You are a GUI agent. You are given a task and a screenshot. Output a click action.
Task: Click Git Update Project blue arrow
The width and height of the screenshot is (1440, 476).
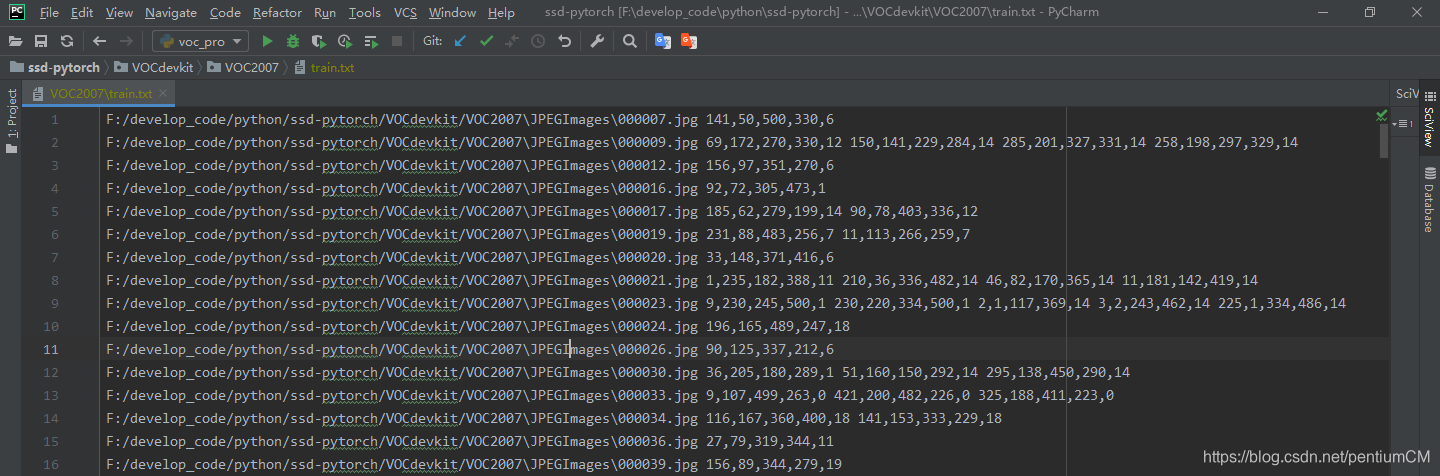click(460, 41)
